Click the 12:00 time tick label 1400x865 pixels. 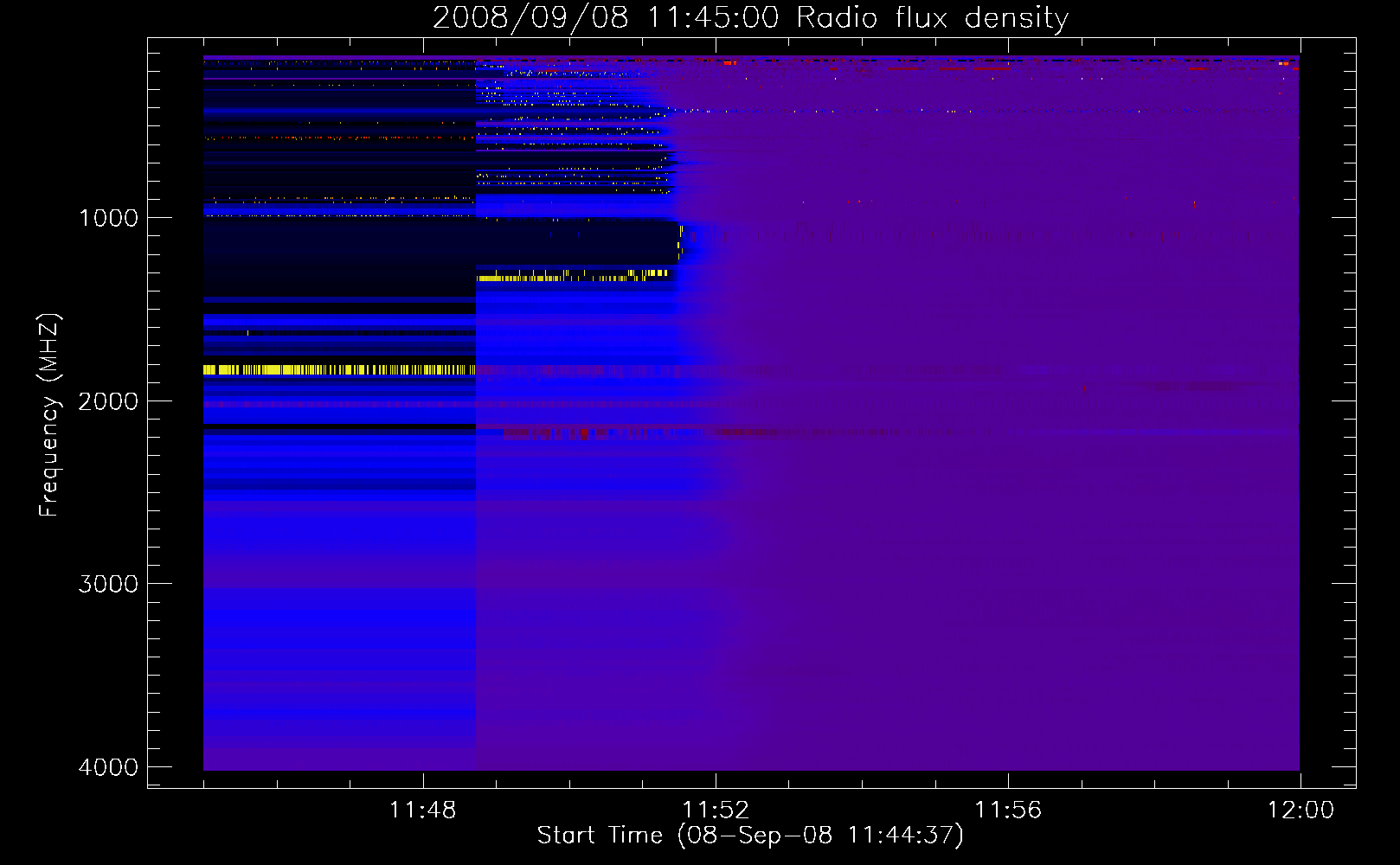click(1300, 811)
